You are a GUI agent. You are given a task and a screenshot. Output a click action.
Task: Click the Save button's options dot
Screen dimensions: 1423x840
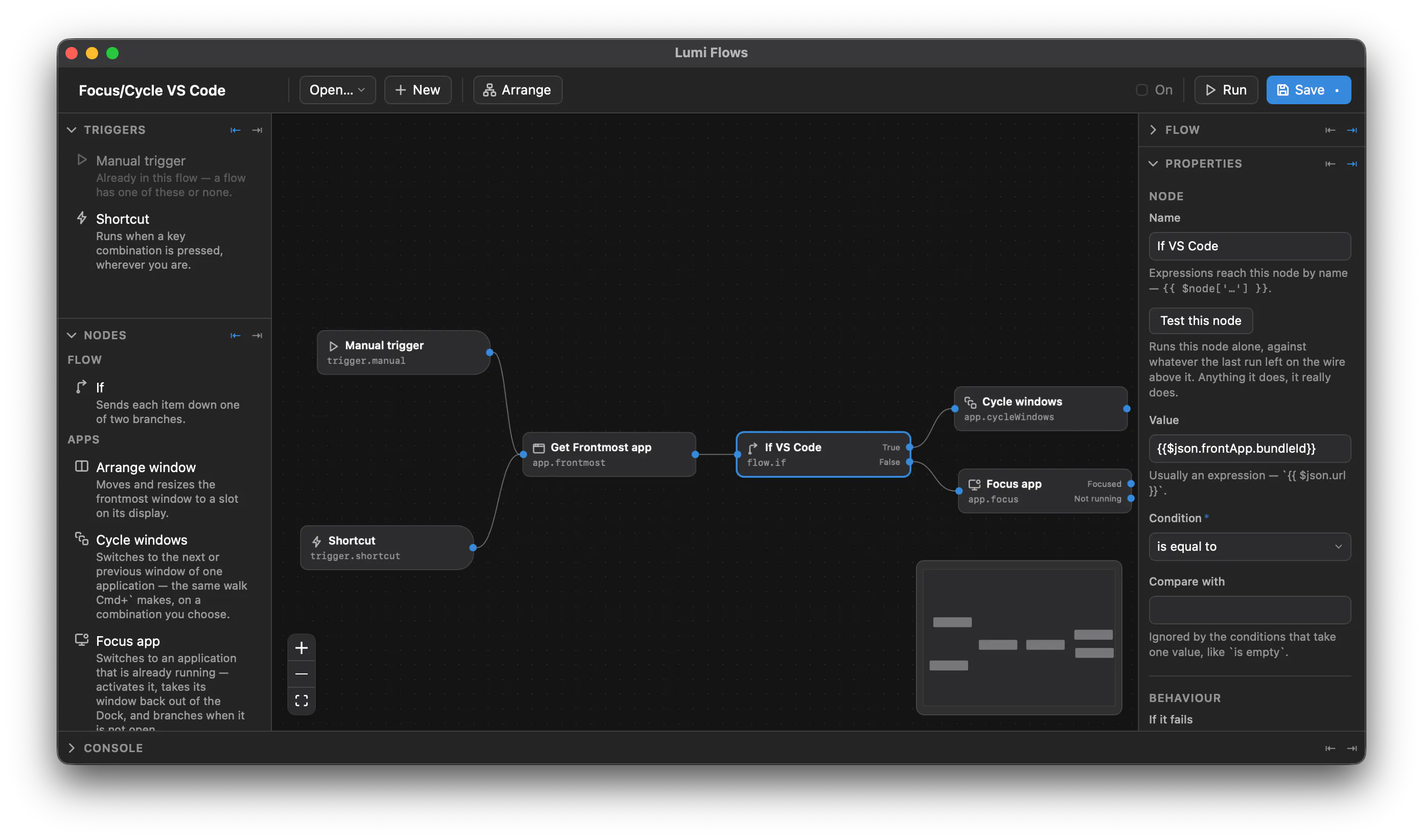point(1337,90)
